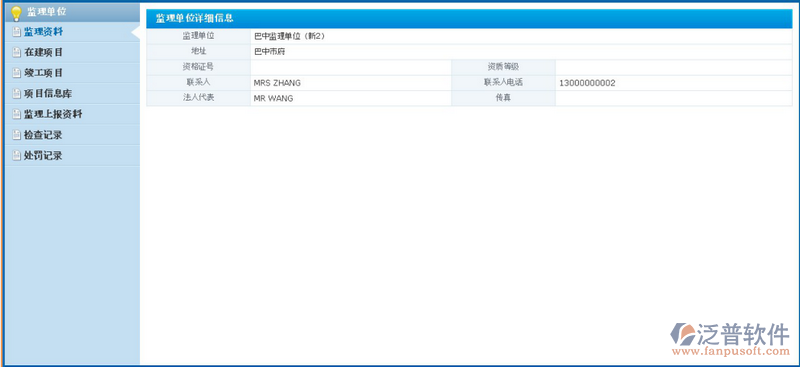Click the phone number 13000000002

[587, 83]
